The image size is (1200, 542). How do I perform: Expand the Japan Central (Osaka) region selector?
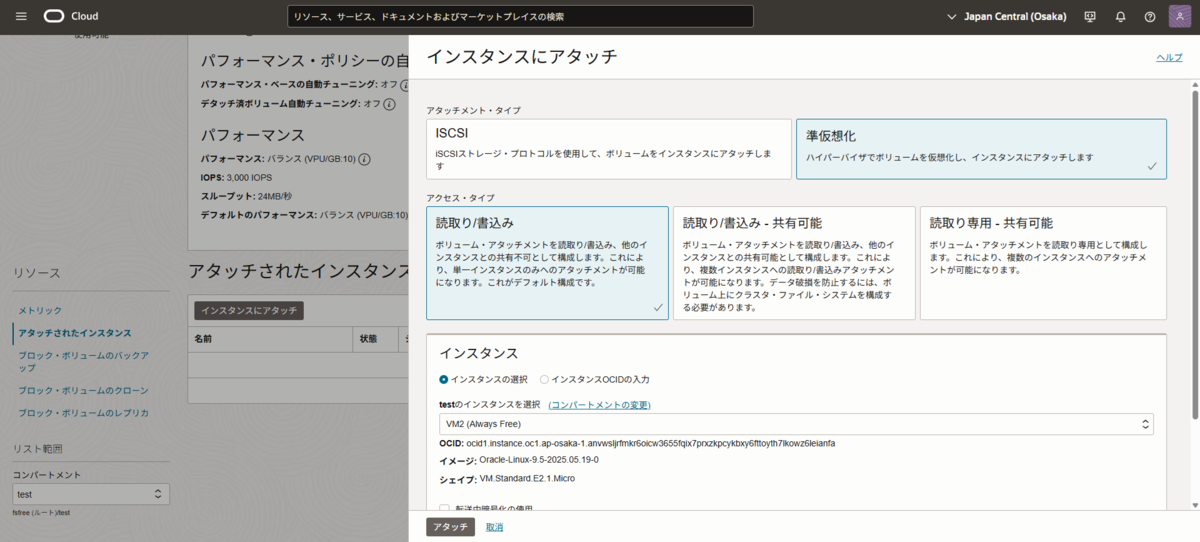1006,17
